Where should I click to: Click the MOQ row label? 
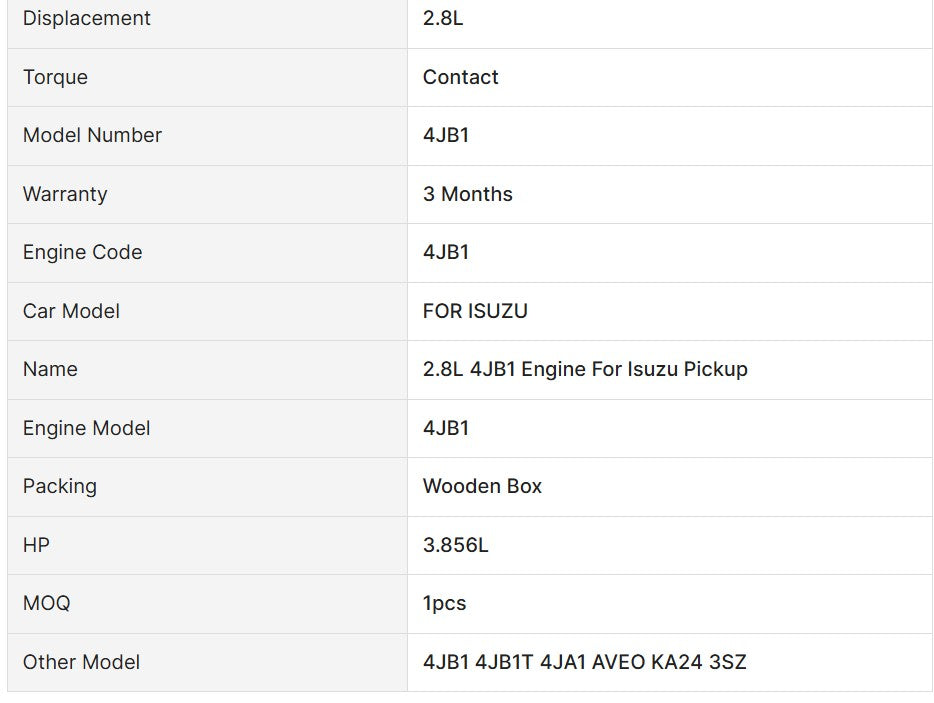pos(47,603)
